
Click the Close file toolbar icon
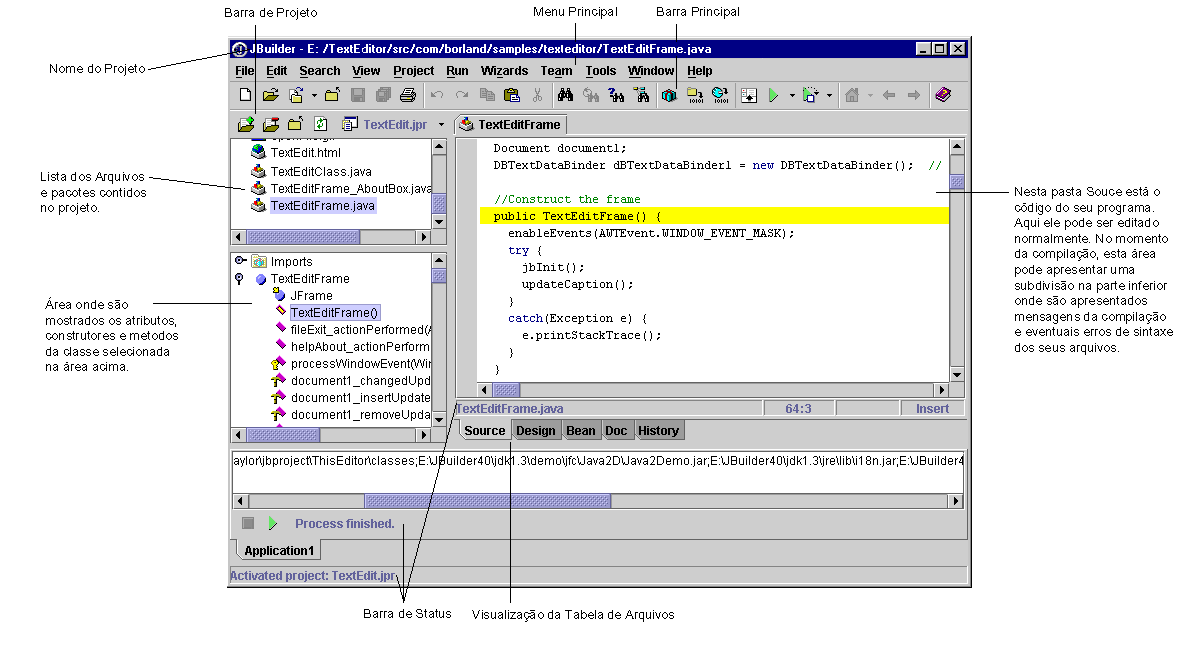pos(333,96)
